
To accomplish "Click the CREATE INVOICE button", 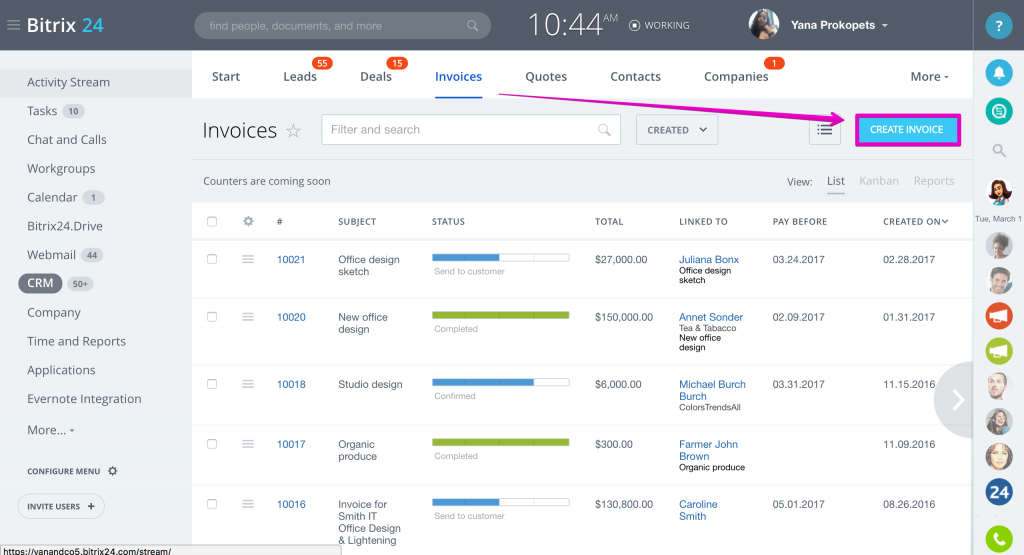I will [x=907, y=130].
